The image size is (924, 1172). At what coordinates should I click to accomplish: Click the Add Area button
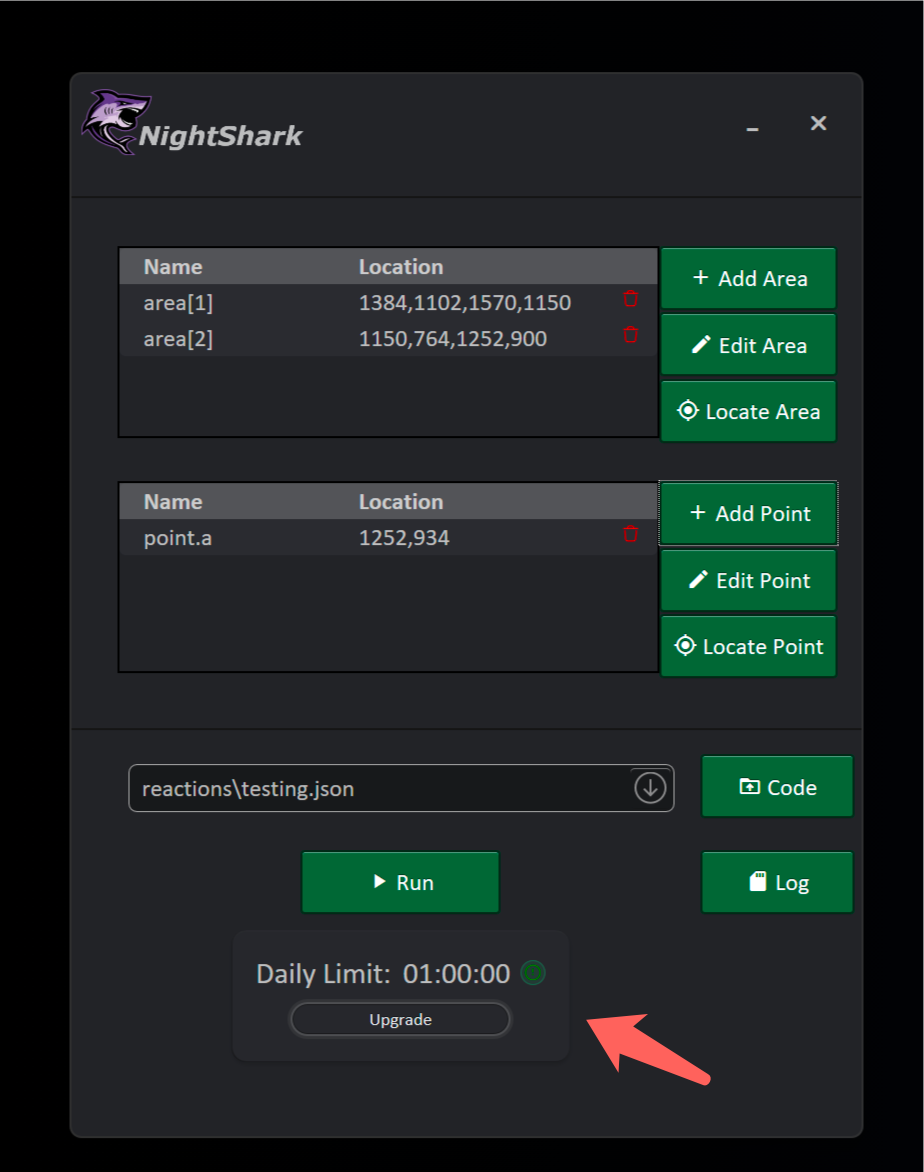pos(748,278)
